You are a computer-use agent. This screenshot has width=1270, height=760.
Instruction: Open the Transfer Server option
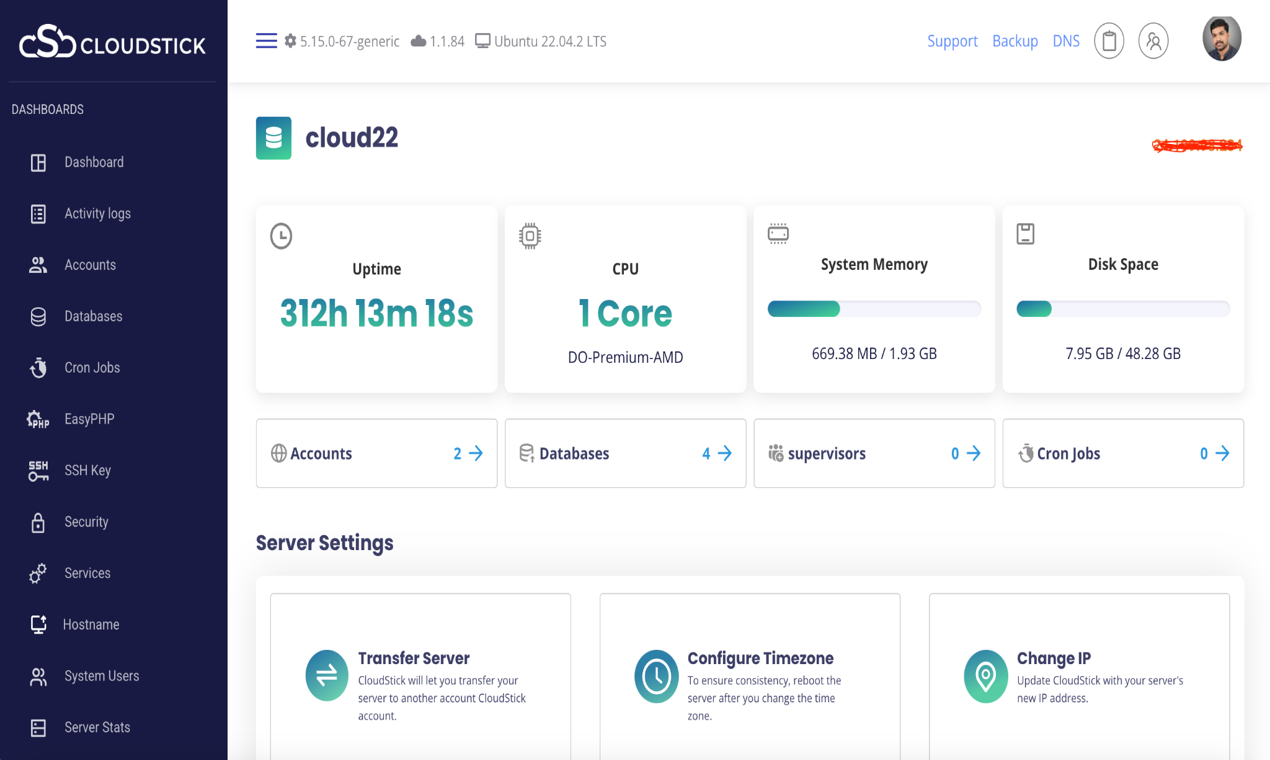(x=414, y=658)
